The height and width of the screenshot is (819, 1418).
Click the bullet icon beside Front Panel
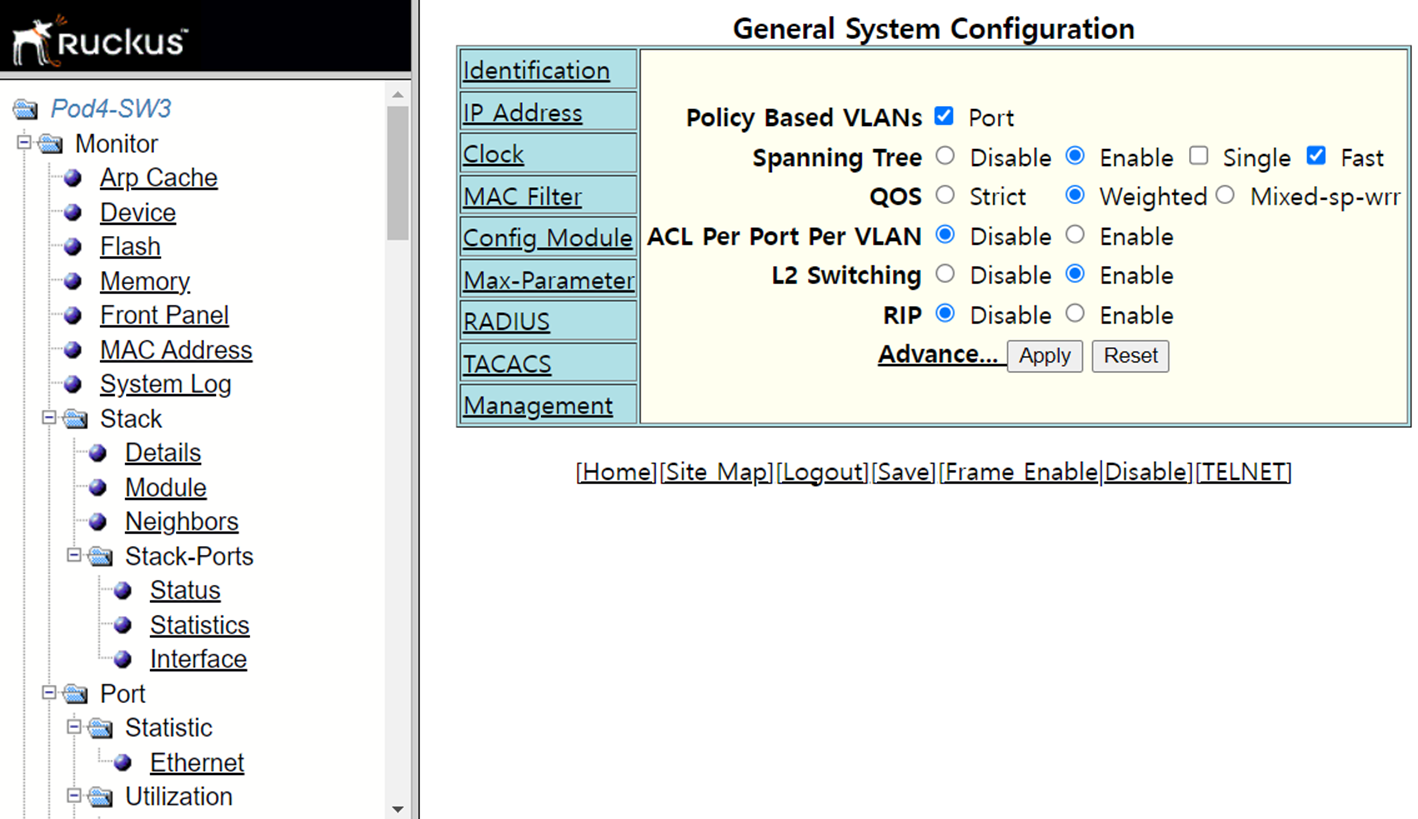73,316
